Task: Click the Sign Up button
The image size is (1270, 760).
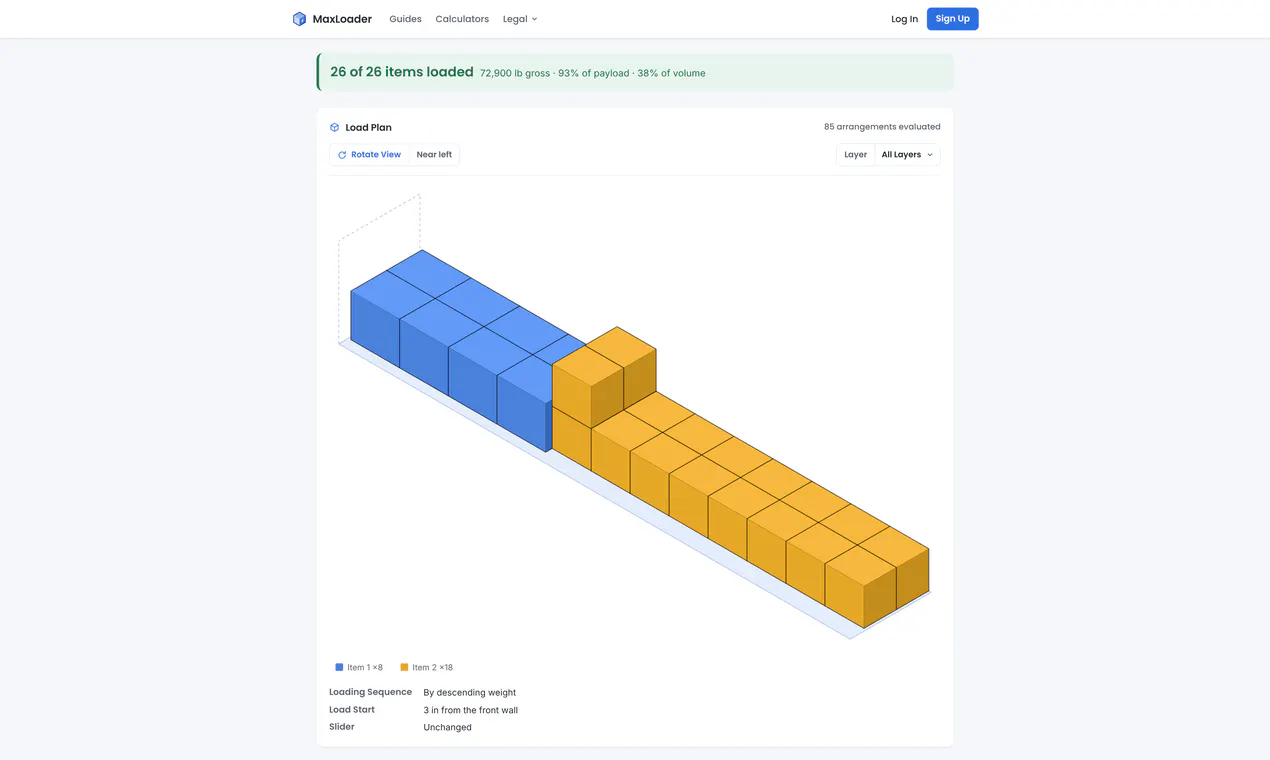Action: coord(952,19)
